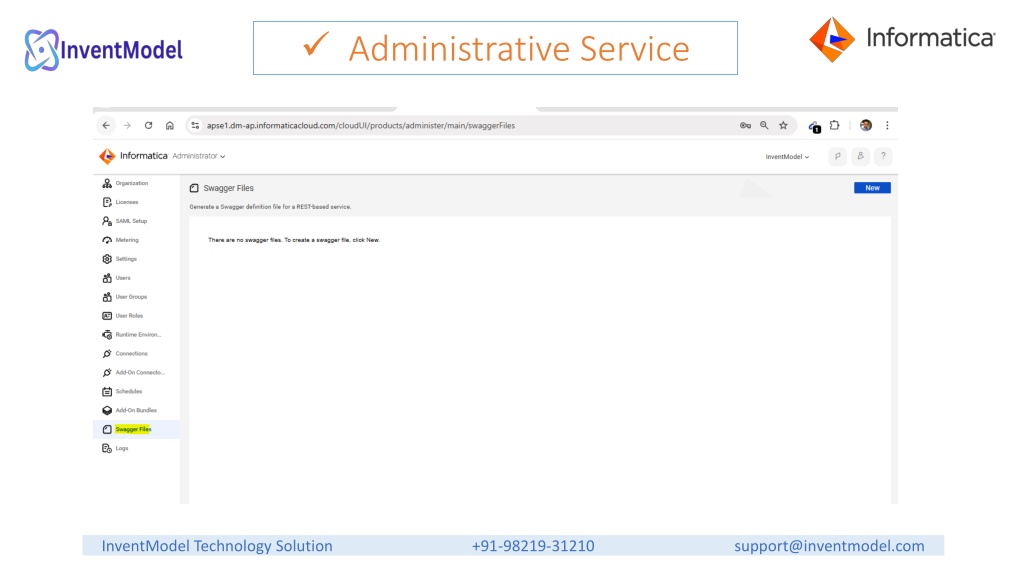Click the blue New button

point(872,188)
